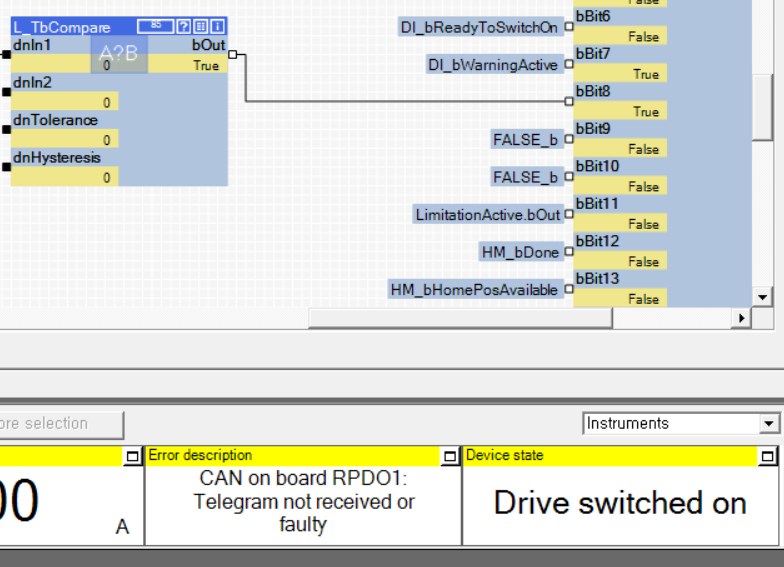Open help icon on L_TbCompare block

(x=184, y=26)
